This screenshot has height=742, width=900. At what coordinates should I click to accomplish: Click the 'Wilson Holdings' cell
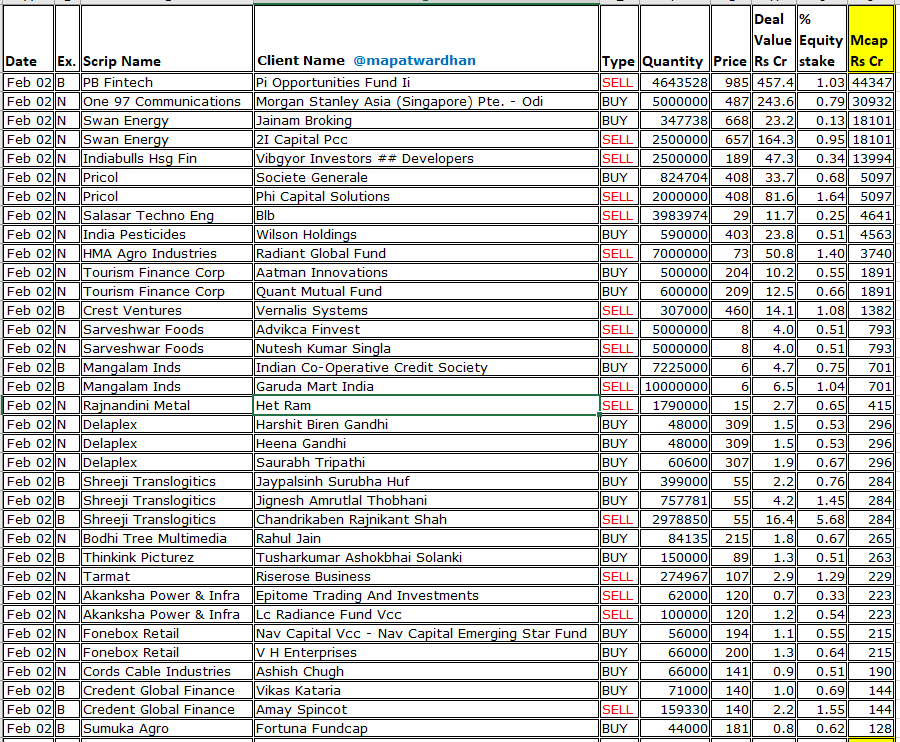point(426,234)
